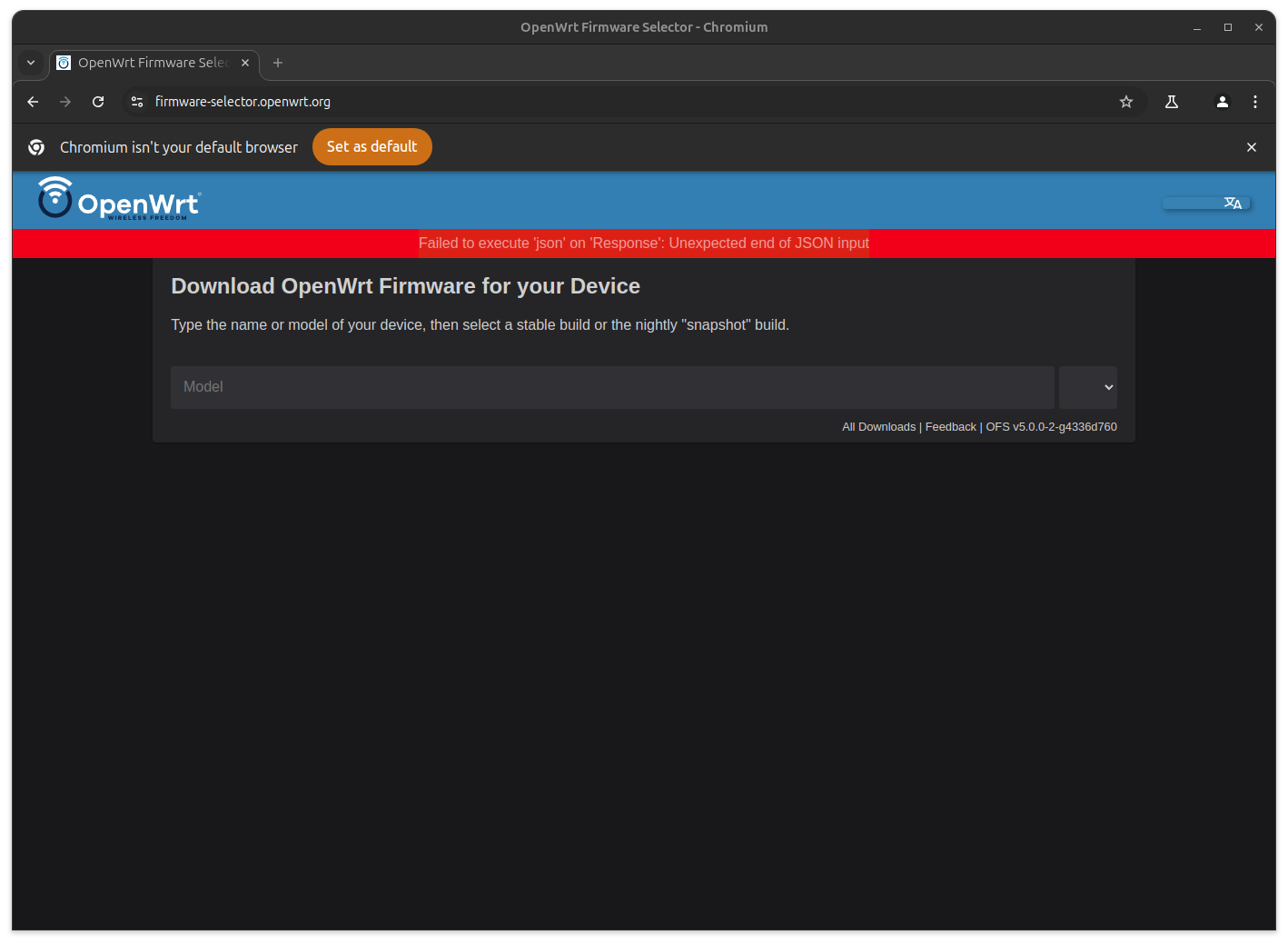Image resolution: width=1288 pixels, height=945 pixels.
Task: Click the 'Chromium isn't your default browser' text
Action: [179, 147]
